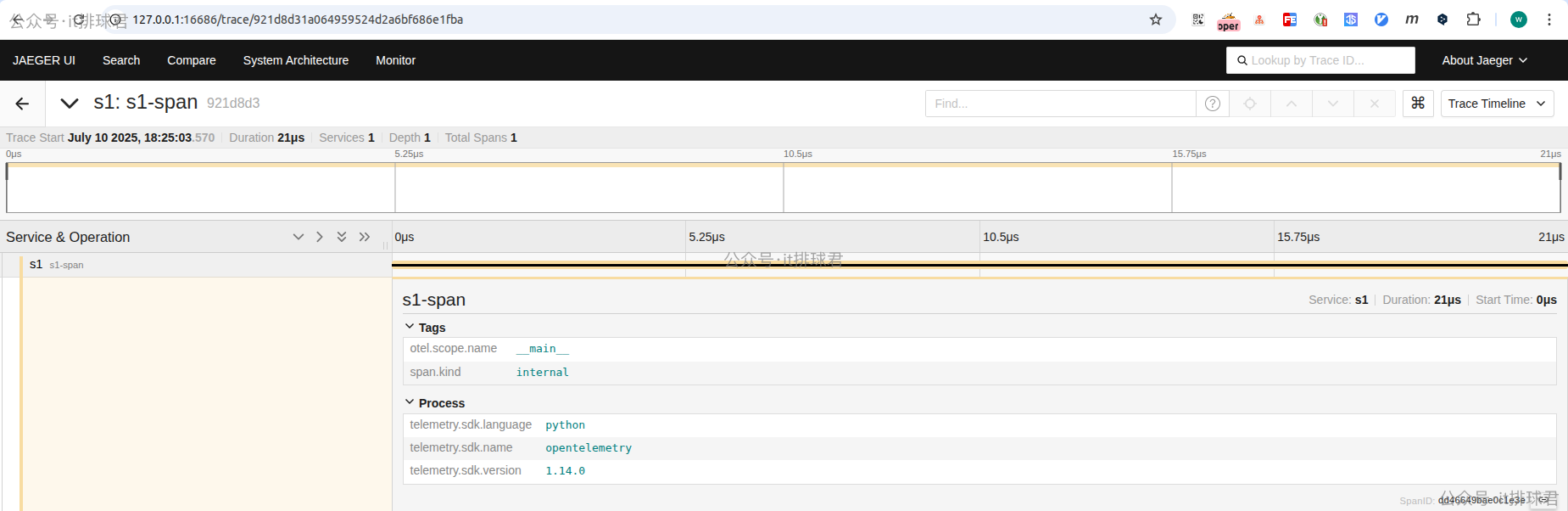
Task: Click telemetry.sdk.version 1.14.0 row
Action: point(979,471)
